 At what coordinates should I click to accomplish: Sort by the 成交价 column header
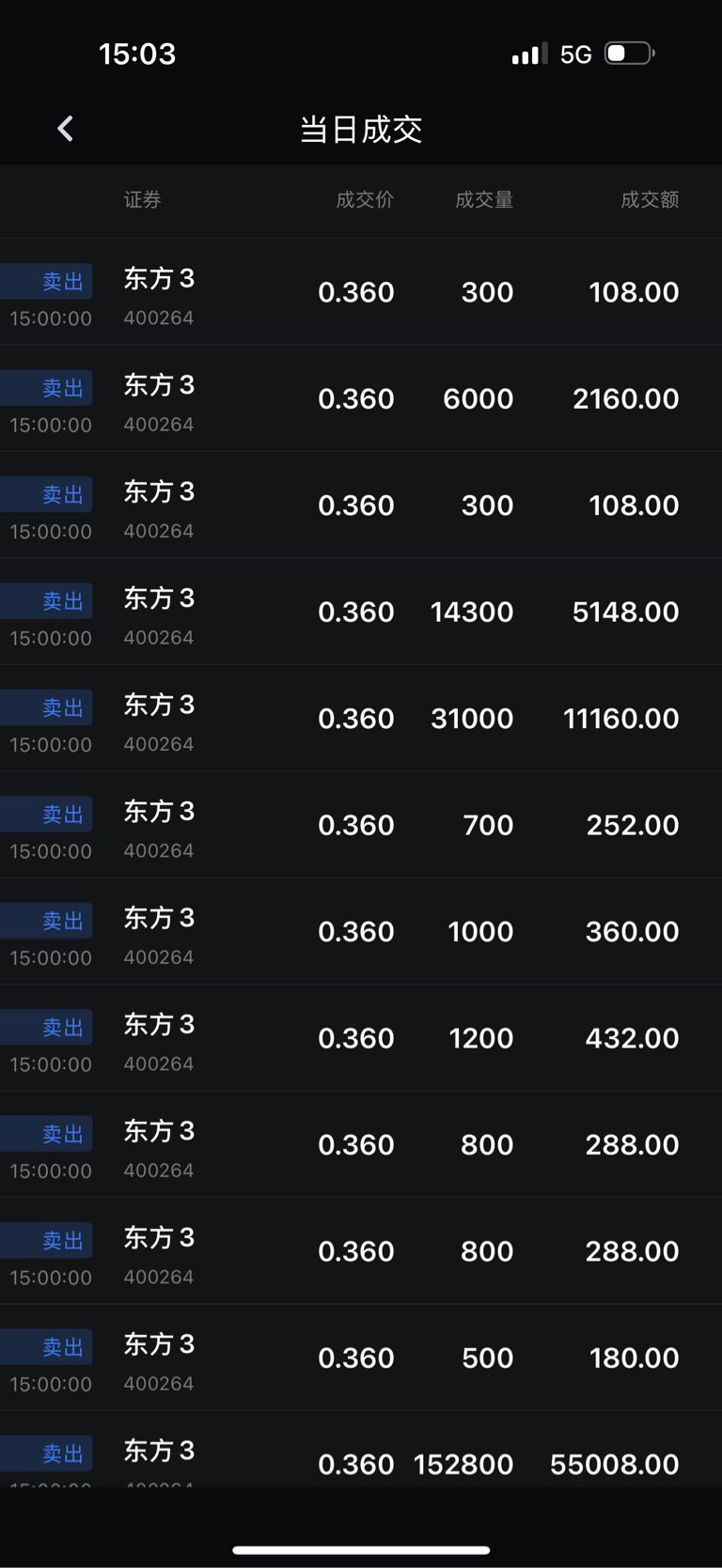[x=365, y=199]
